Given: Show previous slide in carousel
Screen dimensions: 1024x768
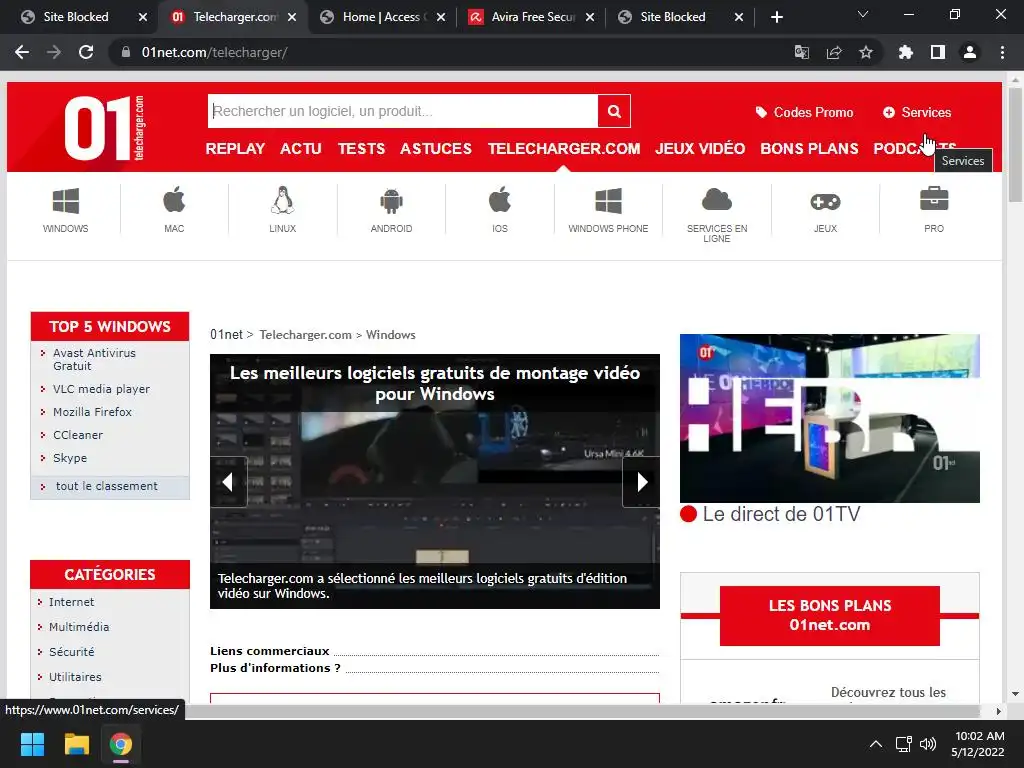Looking at the screenshot, I should [228, 482].
